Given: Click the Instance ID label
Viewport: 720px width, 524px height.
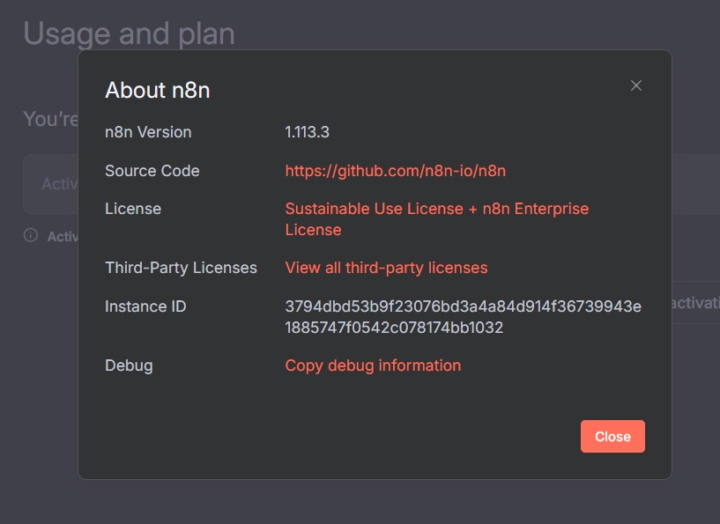Looking at the screenshot, I should click(146, 306).
